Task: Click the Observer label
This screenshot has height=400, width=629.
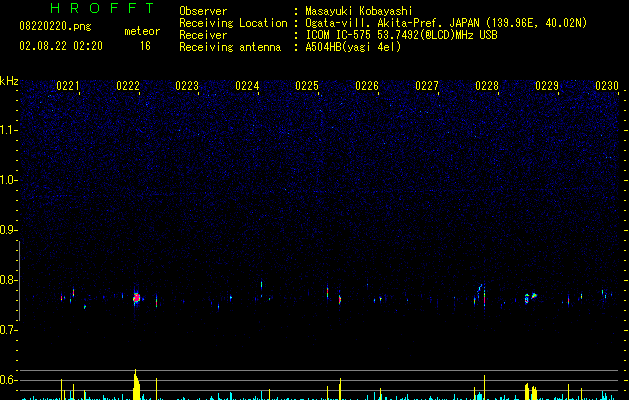Action: point(203,11)
